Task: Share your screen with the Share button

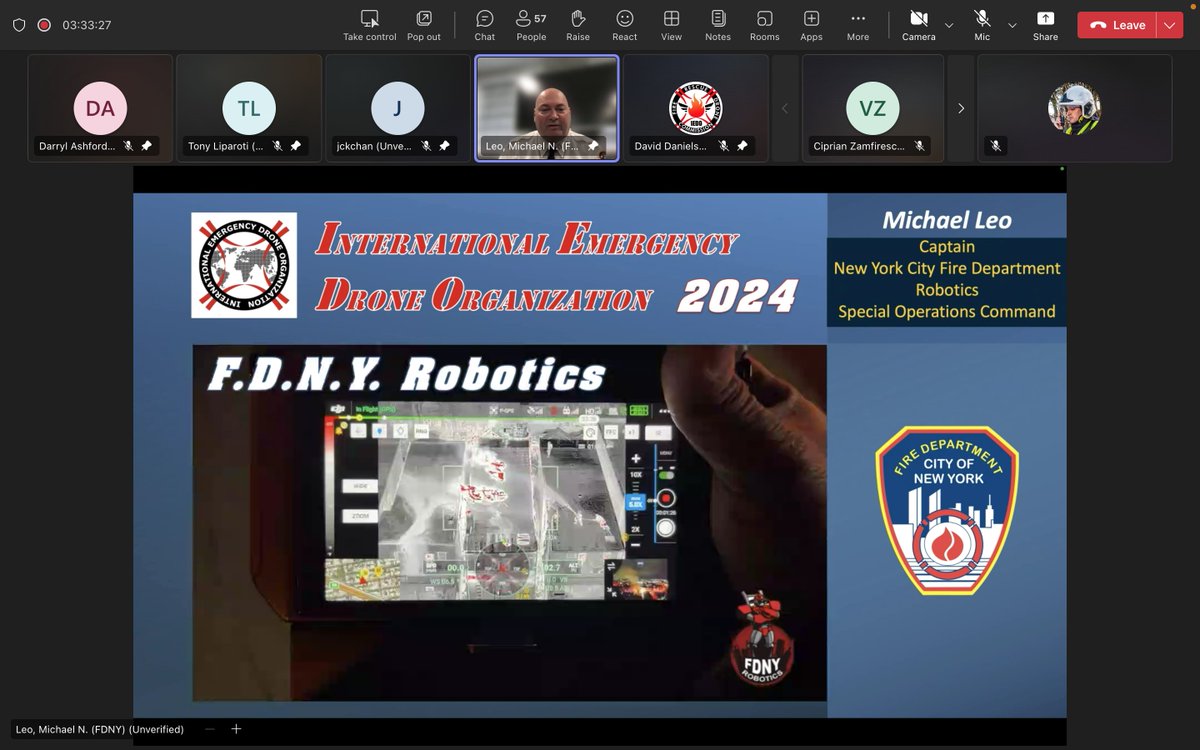Action: click(1045, 25)
